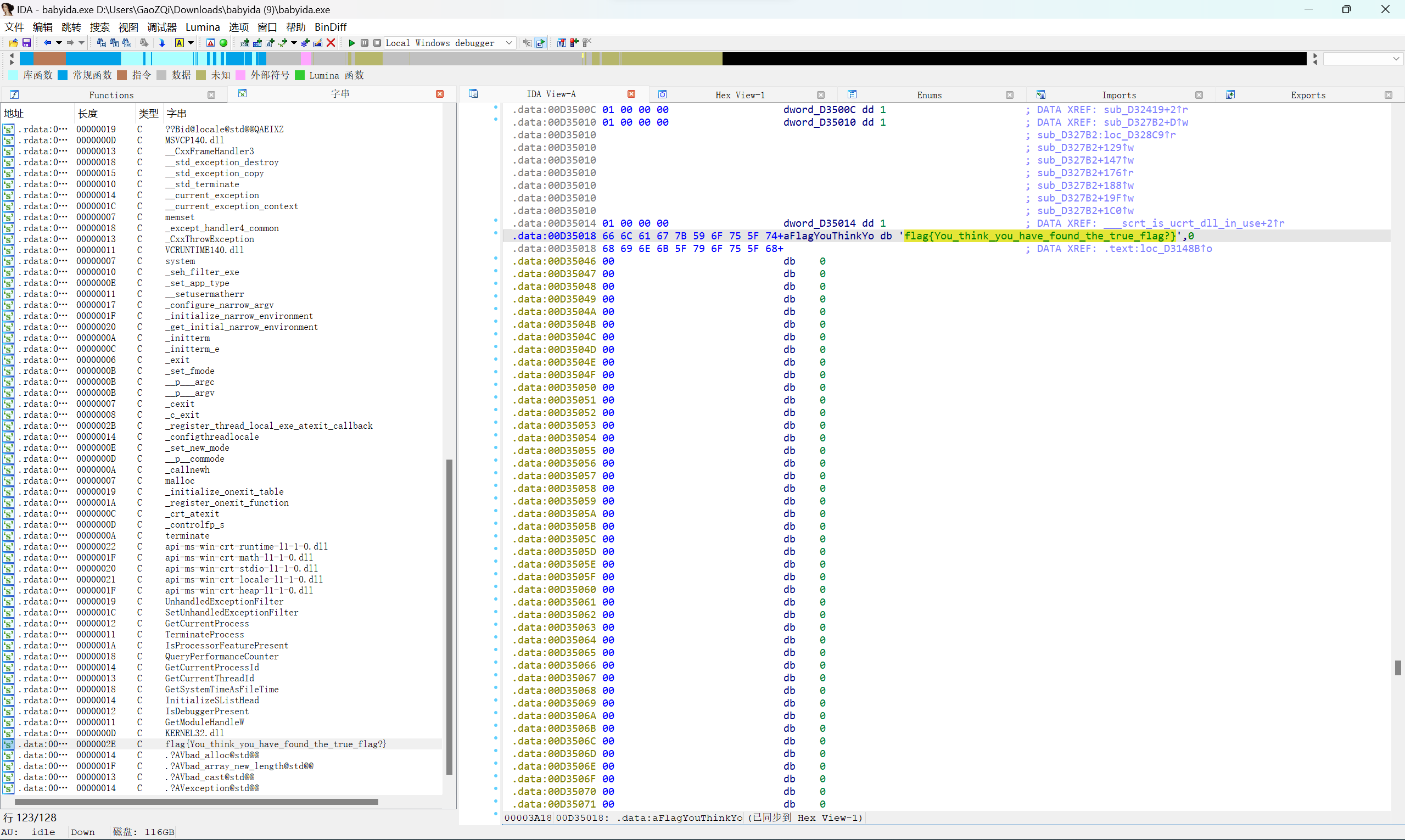
Task: Click the text-search binoculars icon
Action: [x=114, y=43]
